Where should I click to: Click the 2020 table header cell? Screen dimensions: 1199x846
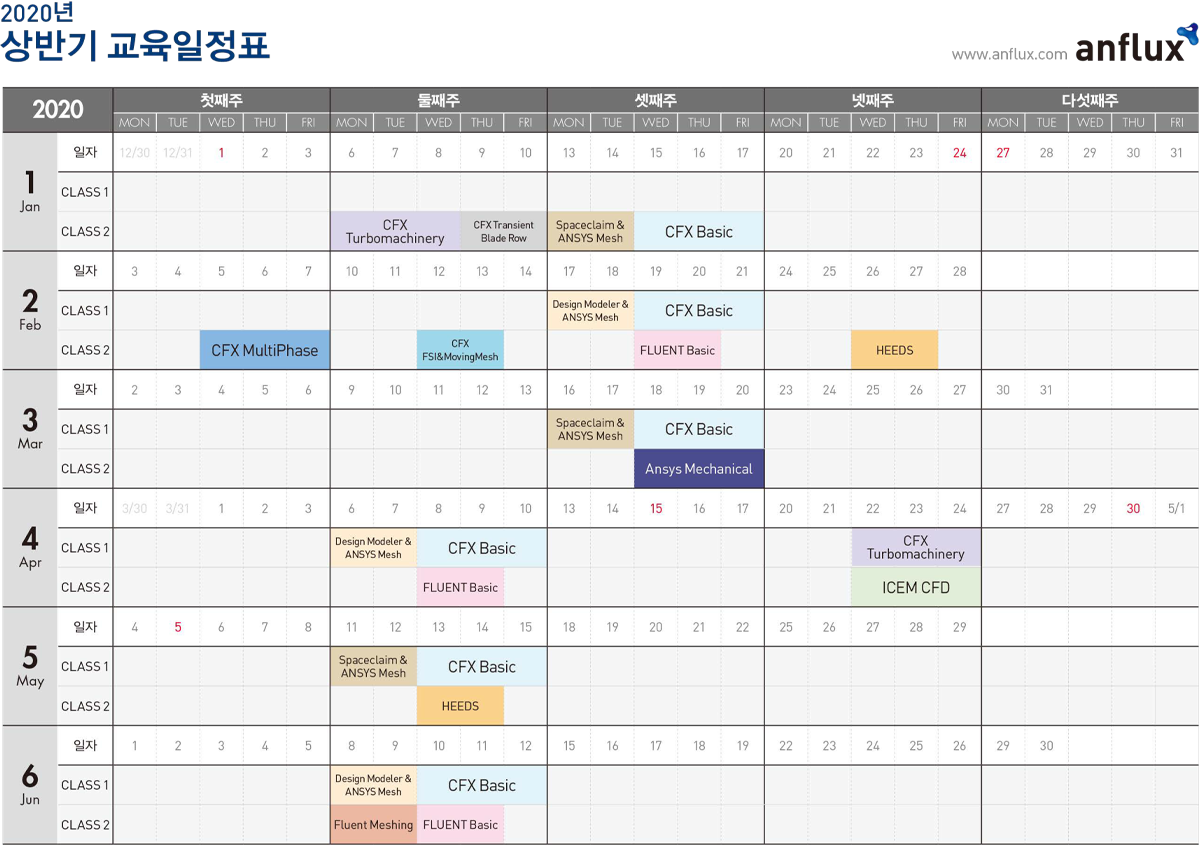58,109
